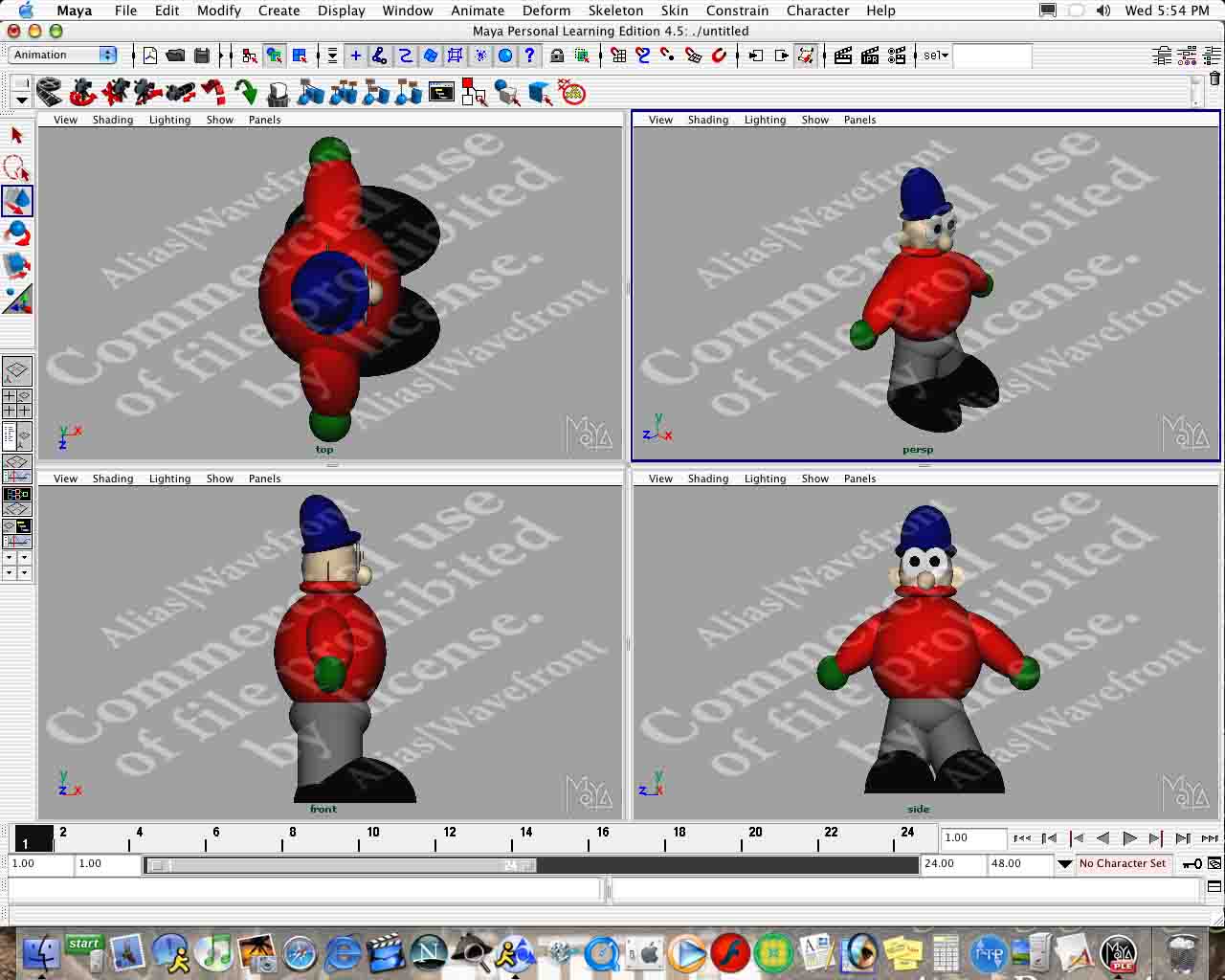Click the save scene floppy icon
The image size is (1225, 980).
pyautogui.click(x=202, y=56)
